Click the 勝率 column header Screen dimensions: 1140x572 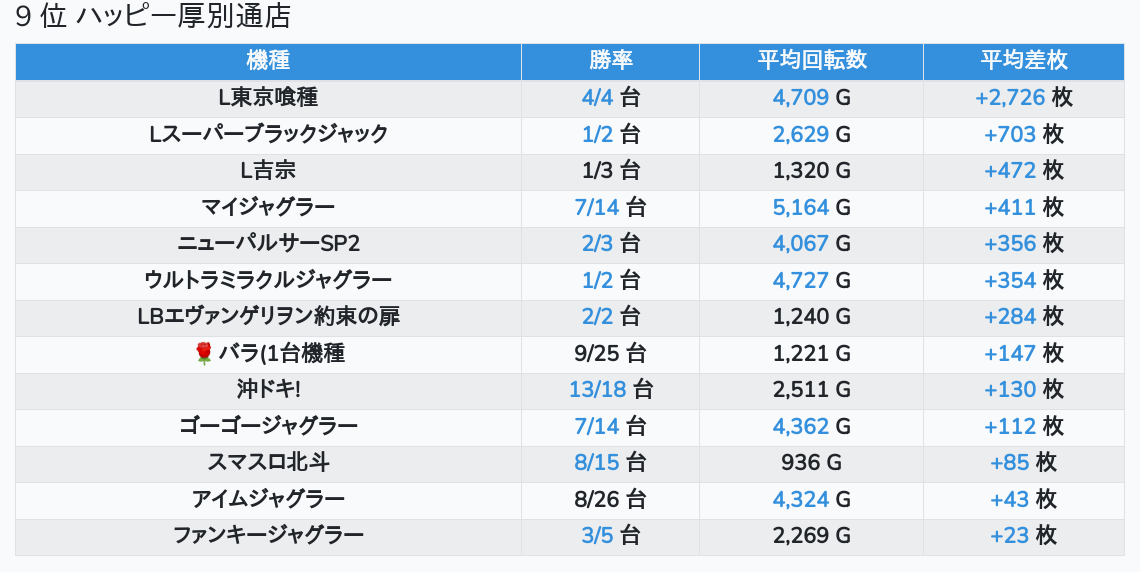[610, 60]
